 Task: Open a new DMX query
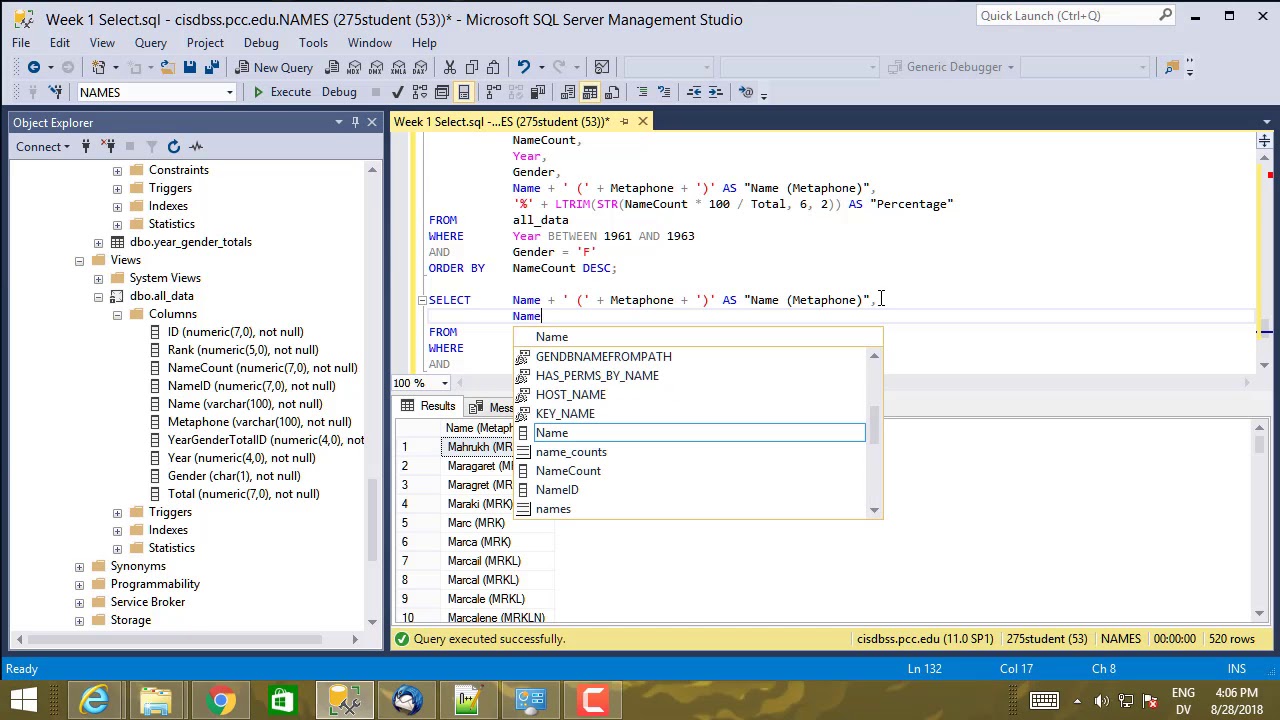pyautogui.click(x=377, y=67)
